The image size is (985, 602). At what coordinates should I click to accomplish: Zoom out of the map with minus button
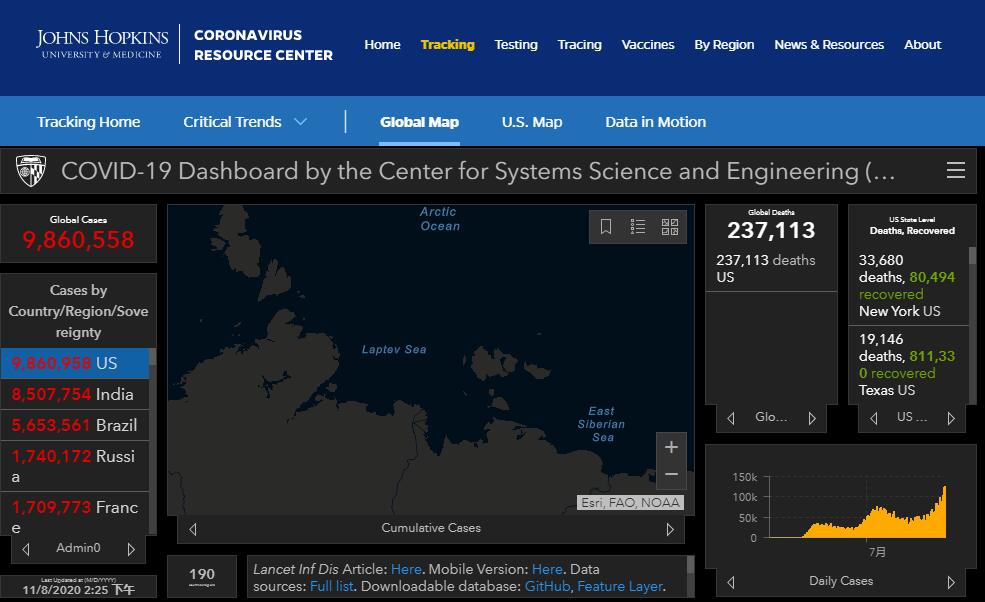coord(671,475)
